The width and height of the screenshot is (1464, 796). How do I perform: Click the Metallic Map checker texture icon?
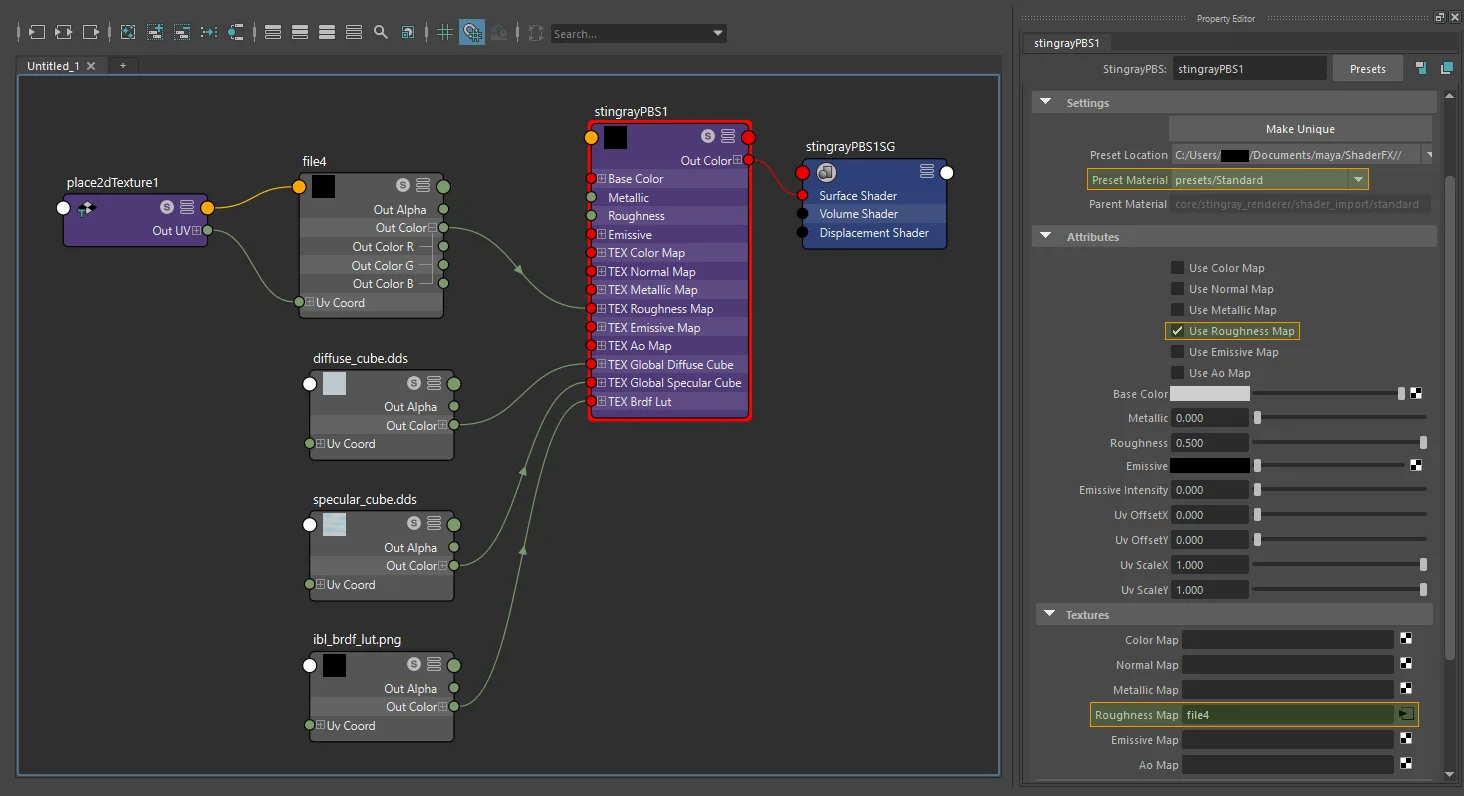[1406, 689]
